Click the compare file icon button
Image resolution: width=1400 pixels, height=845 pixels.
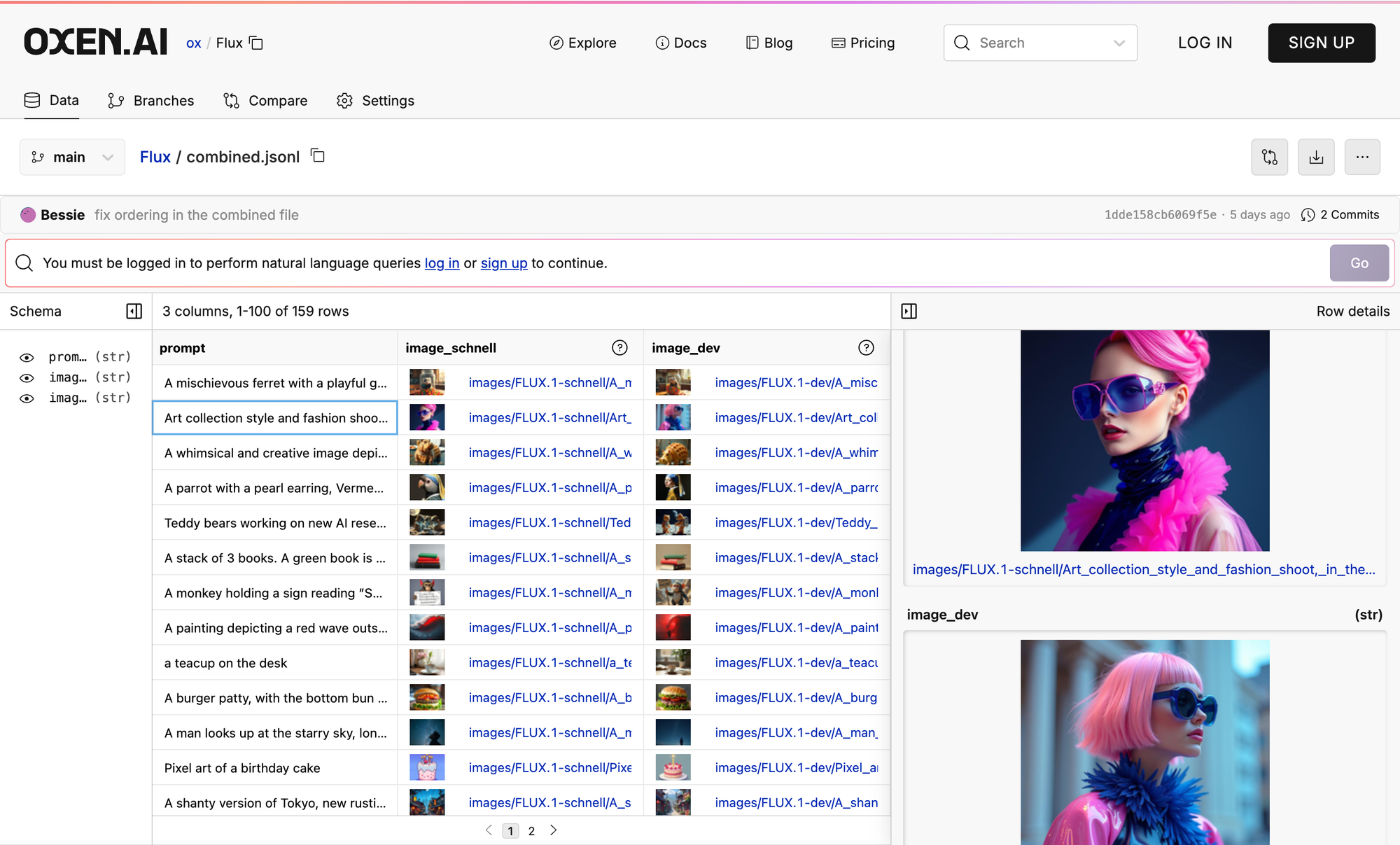pos(1269,157)
